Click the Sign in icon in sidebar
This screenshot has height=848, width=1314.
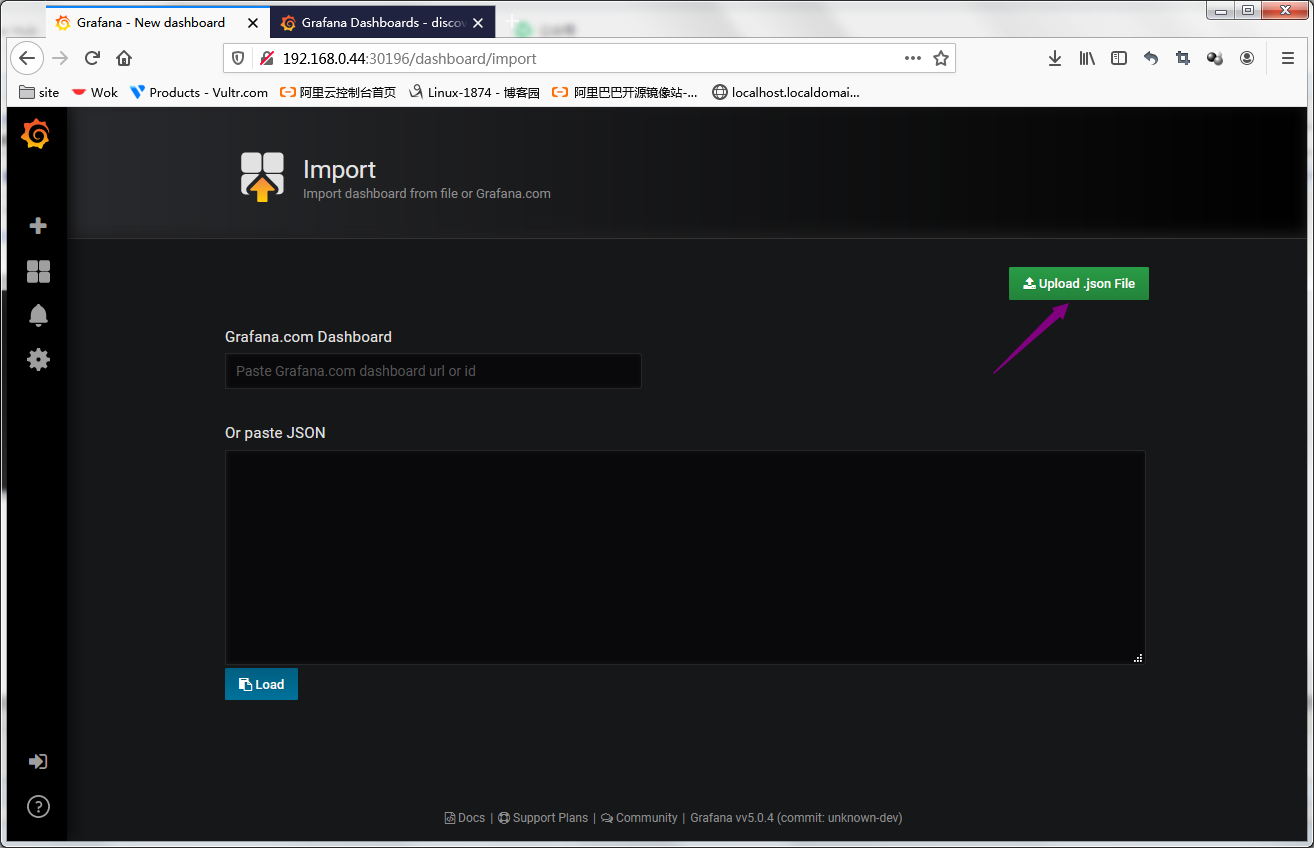pos(38,762)
